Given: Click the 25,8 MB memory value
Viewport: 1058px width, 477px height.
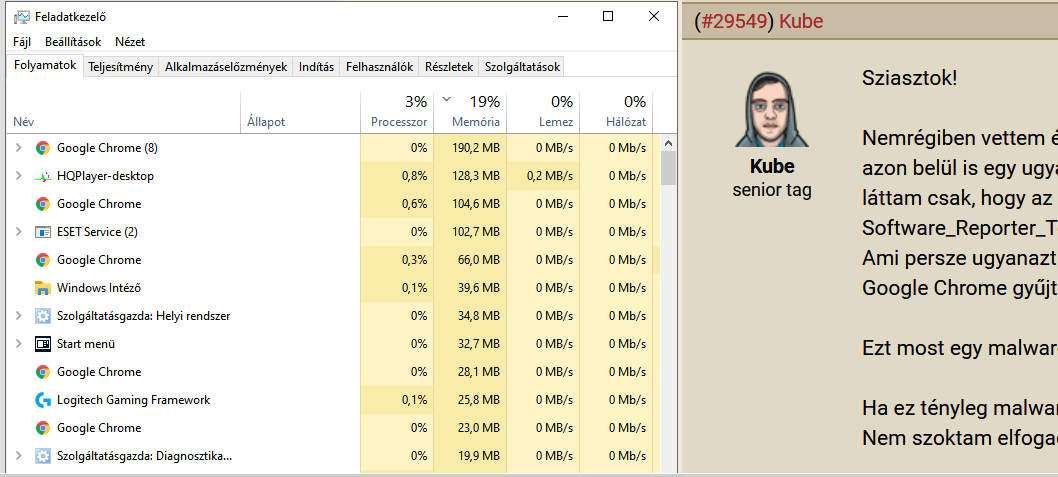Looking at the screenshot, I should coord(477,400).
